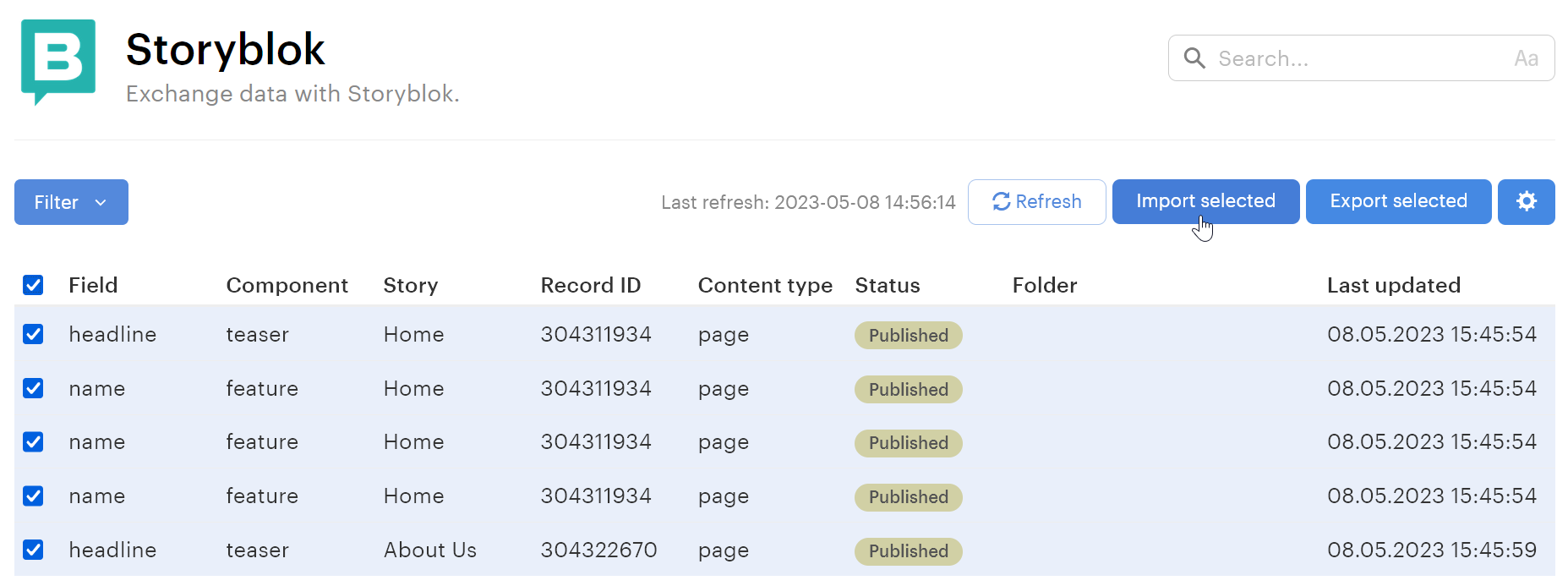This screenshot has height=586, width=1568.
Task: Sort by Component column header
Action: click(x=287, y=285)
